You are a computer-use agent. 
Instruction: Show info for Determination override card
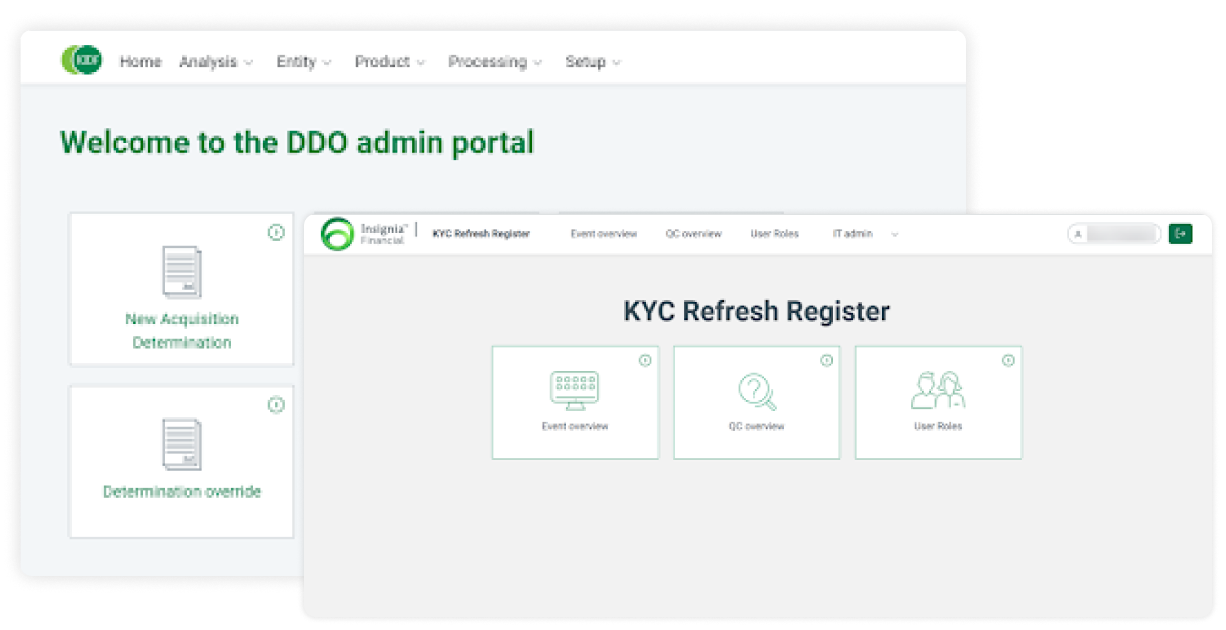276,405
